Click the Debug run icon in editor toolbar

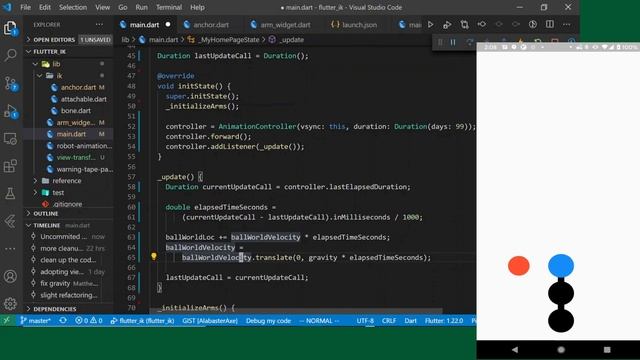[x=447, y=24]
